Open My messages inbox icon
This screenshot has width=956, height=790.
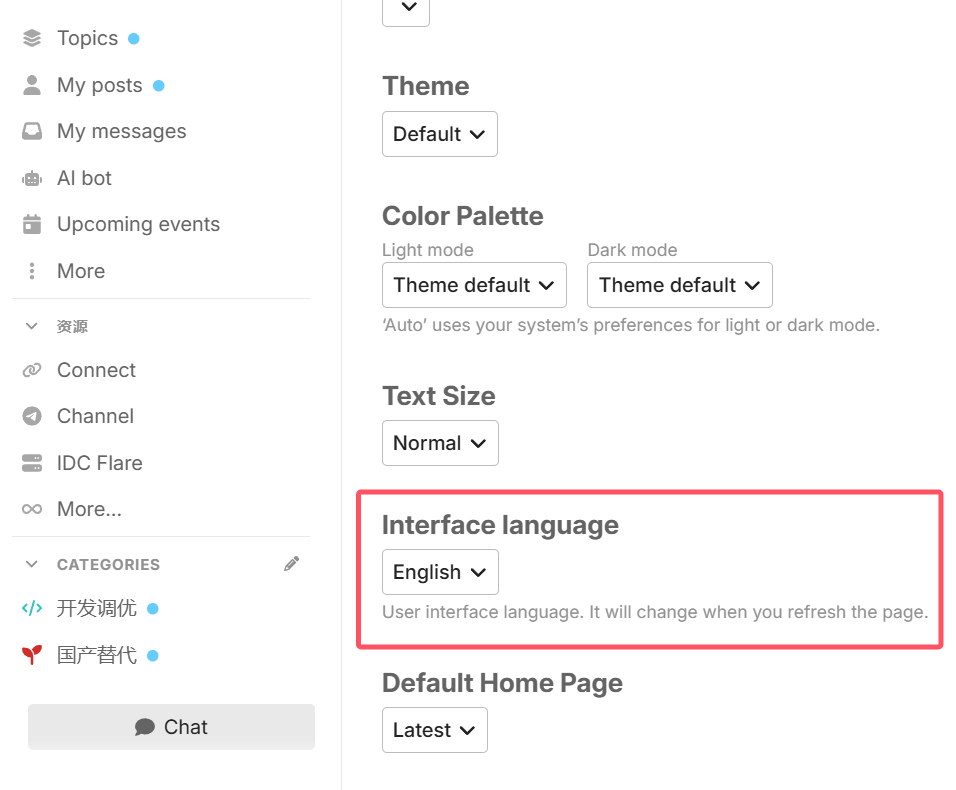tap(32, 132)
